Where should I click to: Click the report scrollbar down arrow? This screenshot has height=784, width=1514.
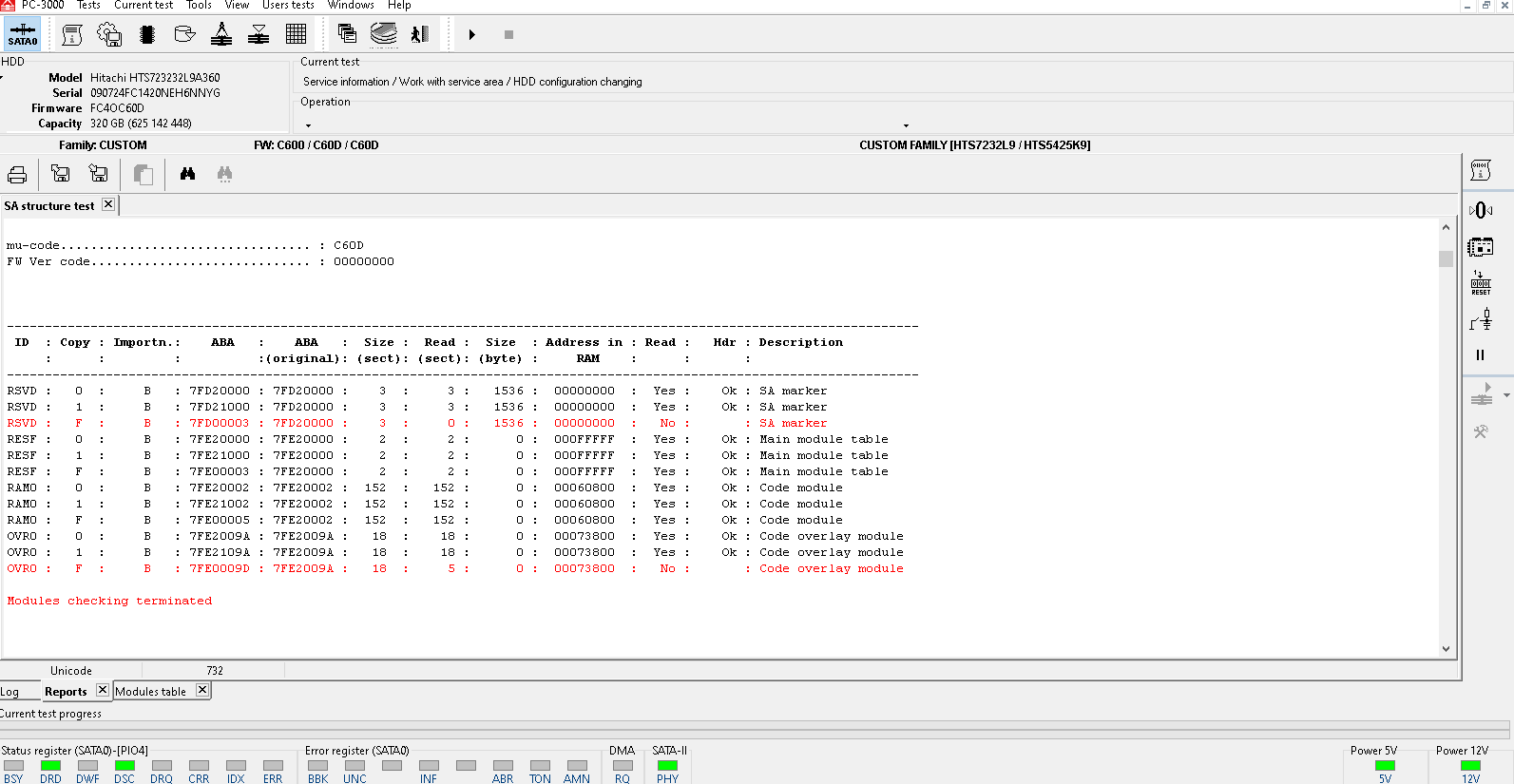(x=1446, y=650)
